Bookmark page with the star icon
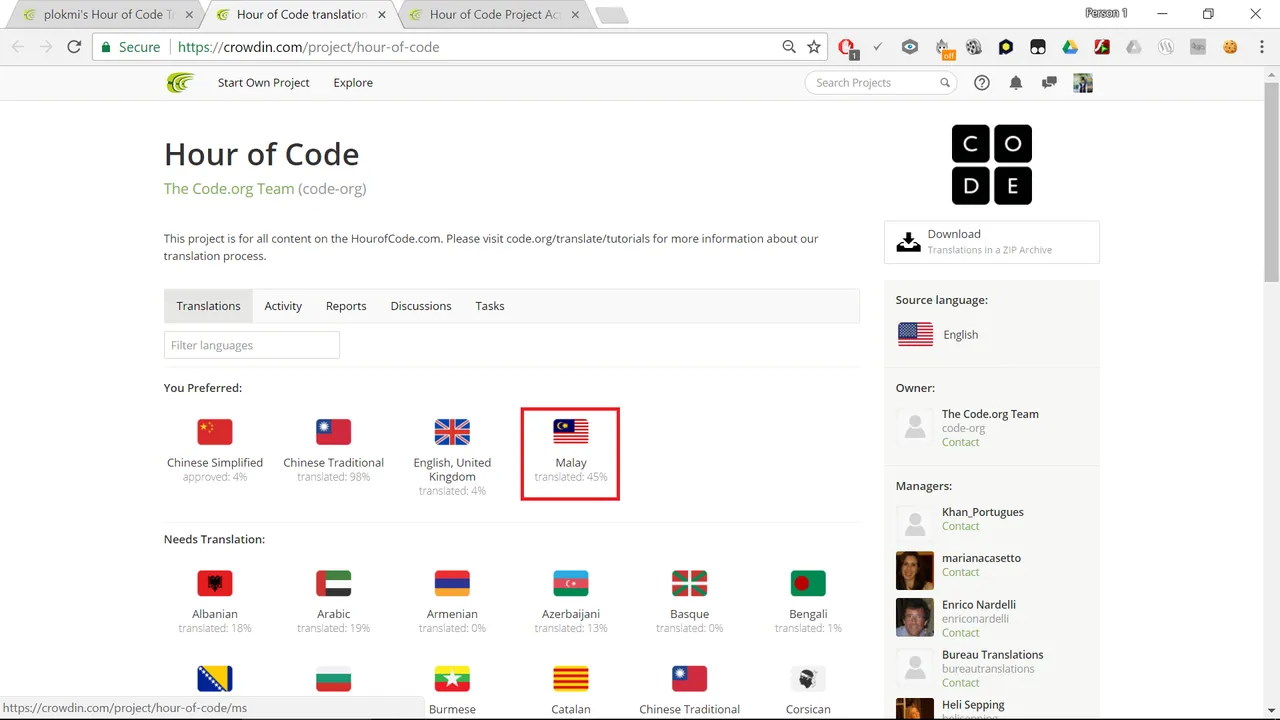The height and width of the screenshot is (720, 1280). pyautogui.click(x=814, y=47)
